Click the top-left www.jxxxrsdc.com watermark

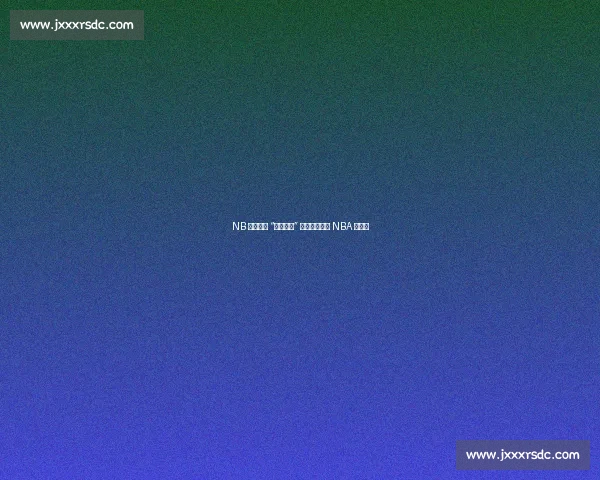pos(77,25)
